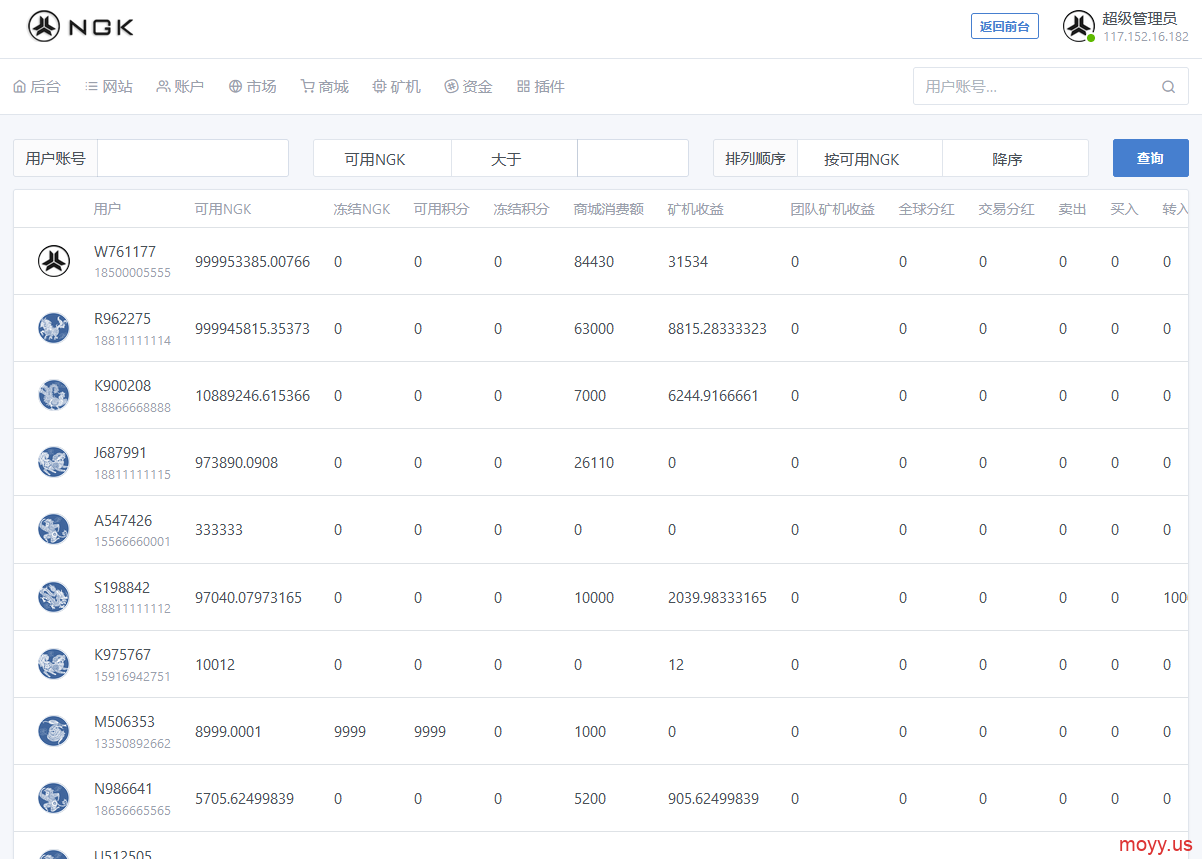Screen dimensions: 1202x859
Task: Click the 商城消费额 value 84430
Action: click(x=594, y=262)
